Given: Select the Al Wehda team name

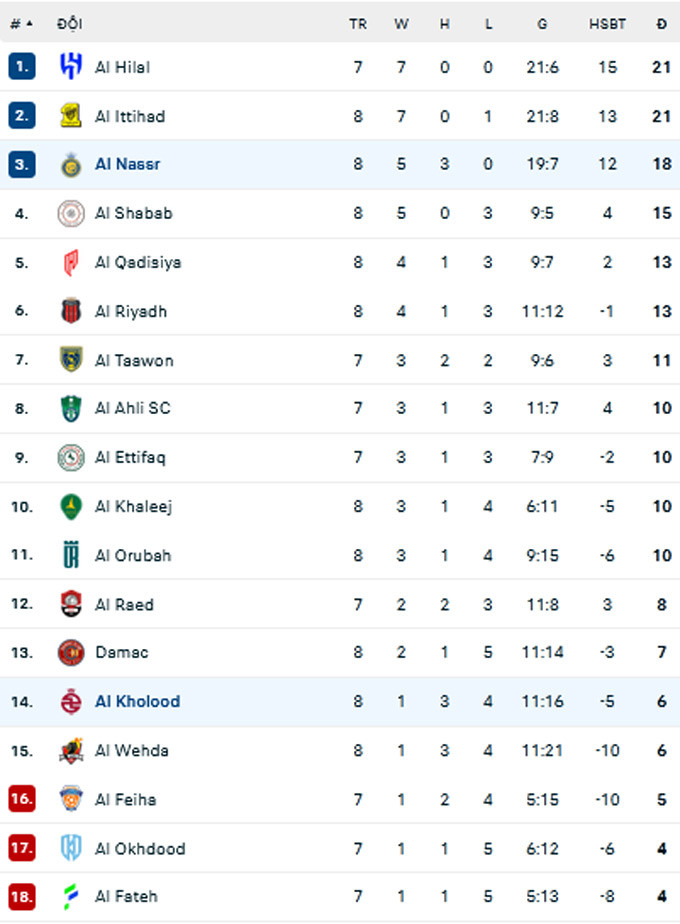Looking at the screenshot, I should [x=131, y=750].
